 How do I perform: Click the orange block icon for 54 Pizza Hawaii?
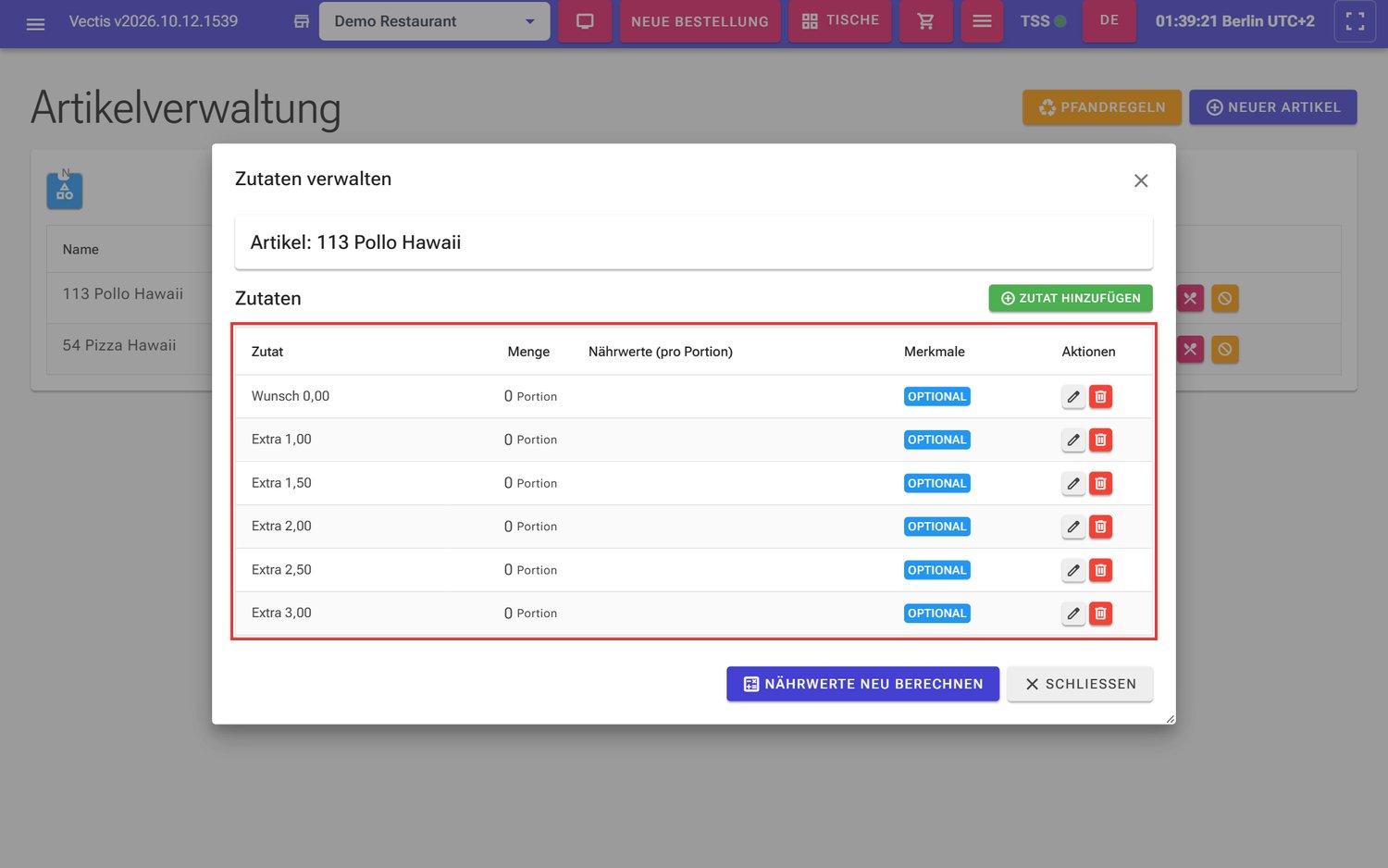coord(1225,350)
